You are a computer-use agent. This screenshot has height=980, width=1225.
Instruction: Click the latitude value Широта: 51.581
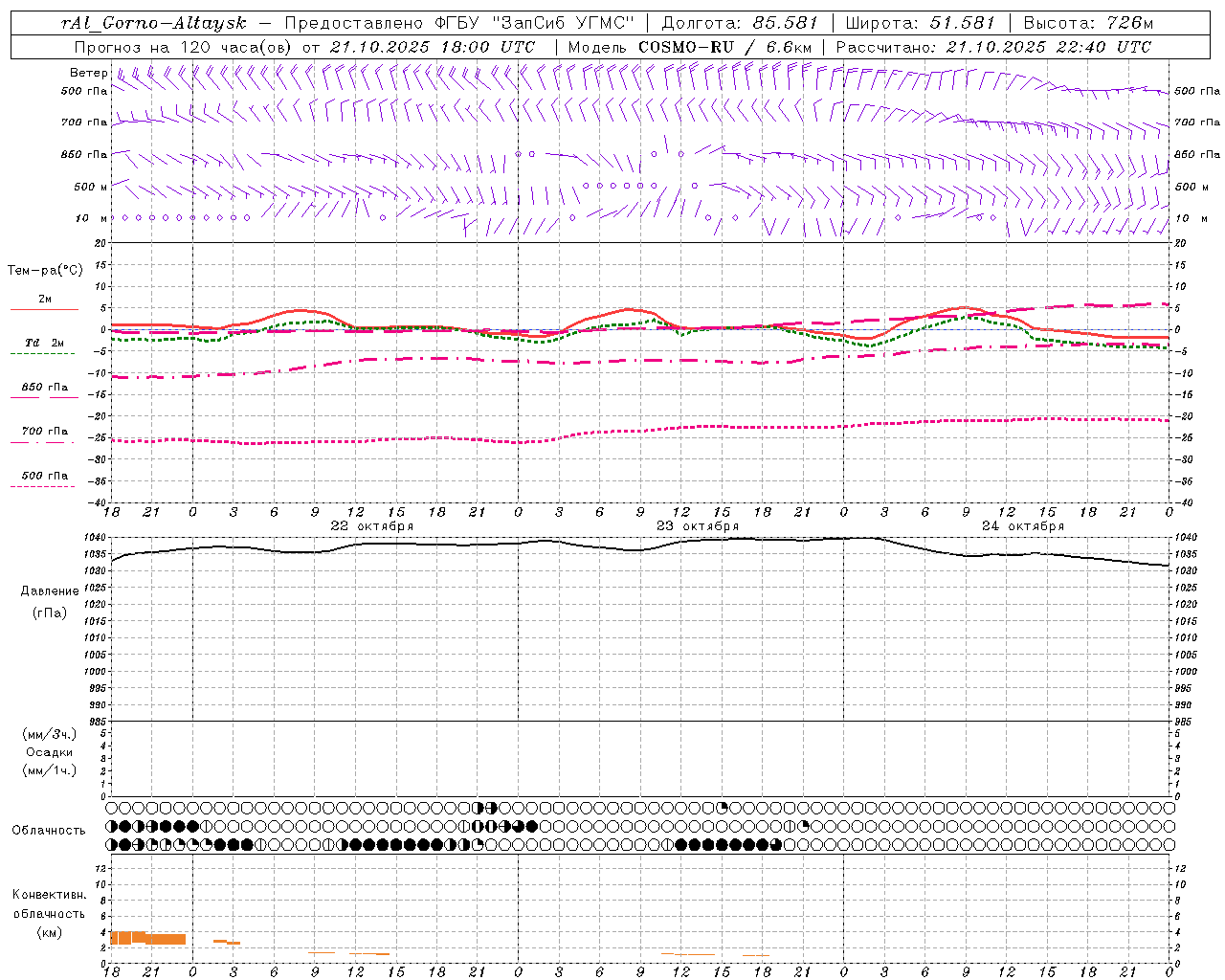pos(923,23)
